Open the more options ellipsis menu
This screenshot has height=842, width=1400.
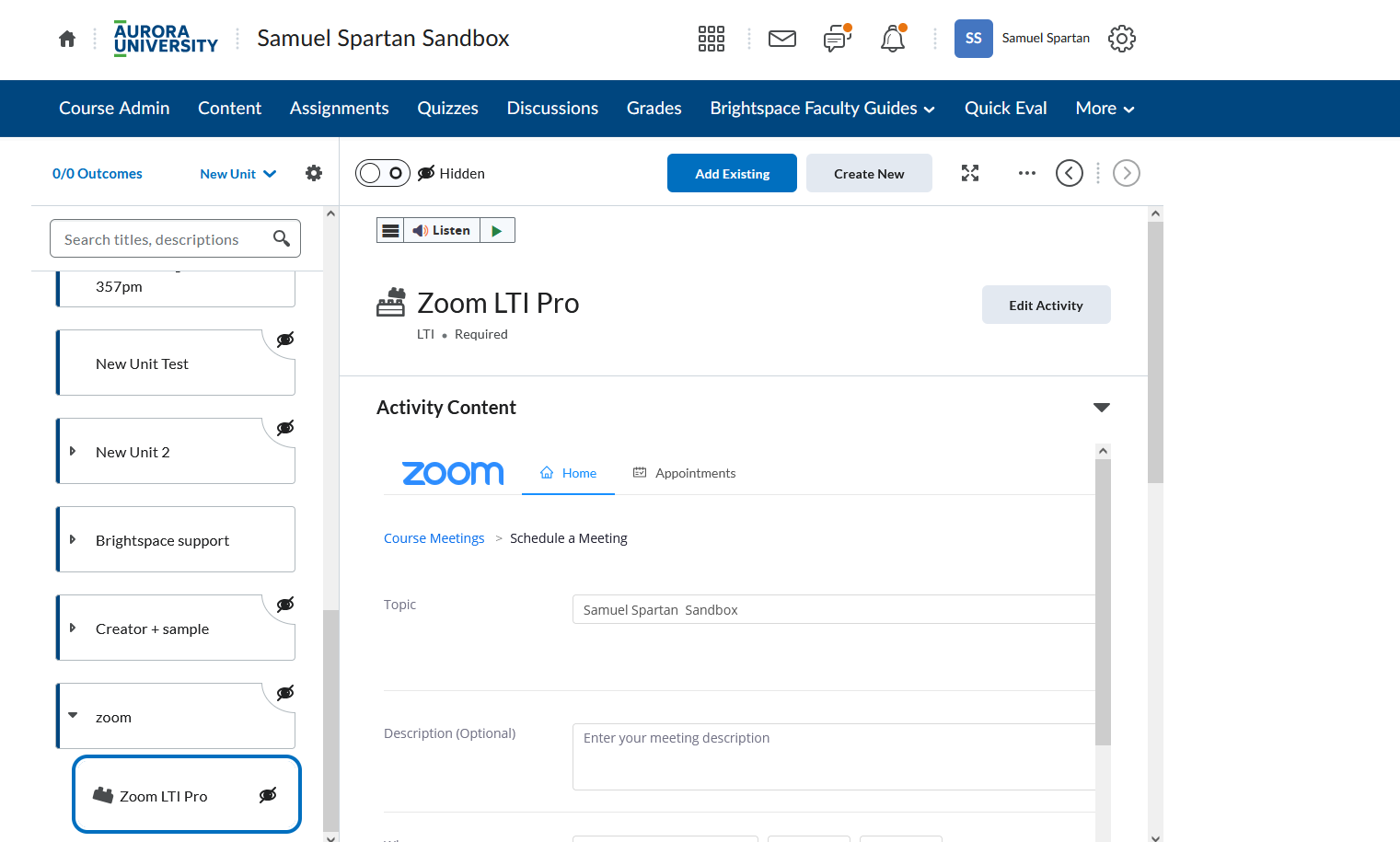1027,173
